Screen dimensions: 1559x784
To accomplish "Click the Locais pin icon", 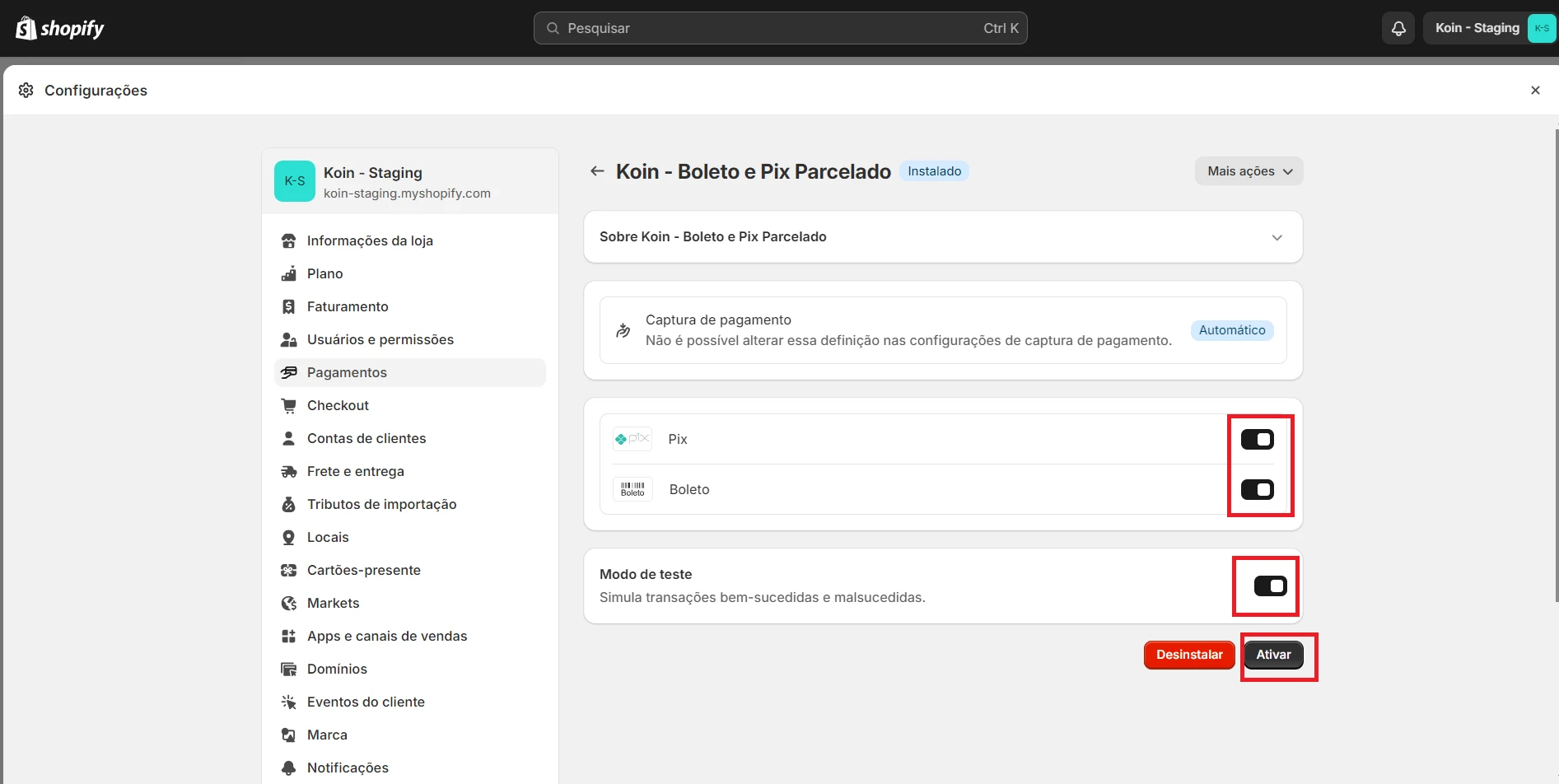I will click(x=288, y=537).
